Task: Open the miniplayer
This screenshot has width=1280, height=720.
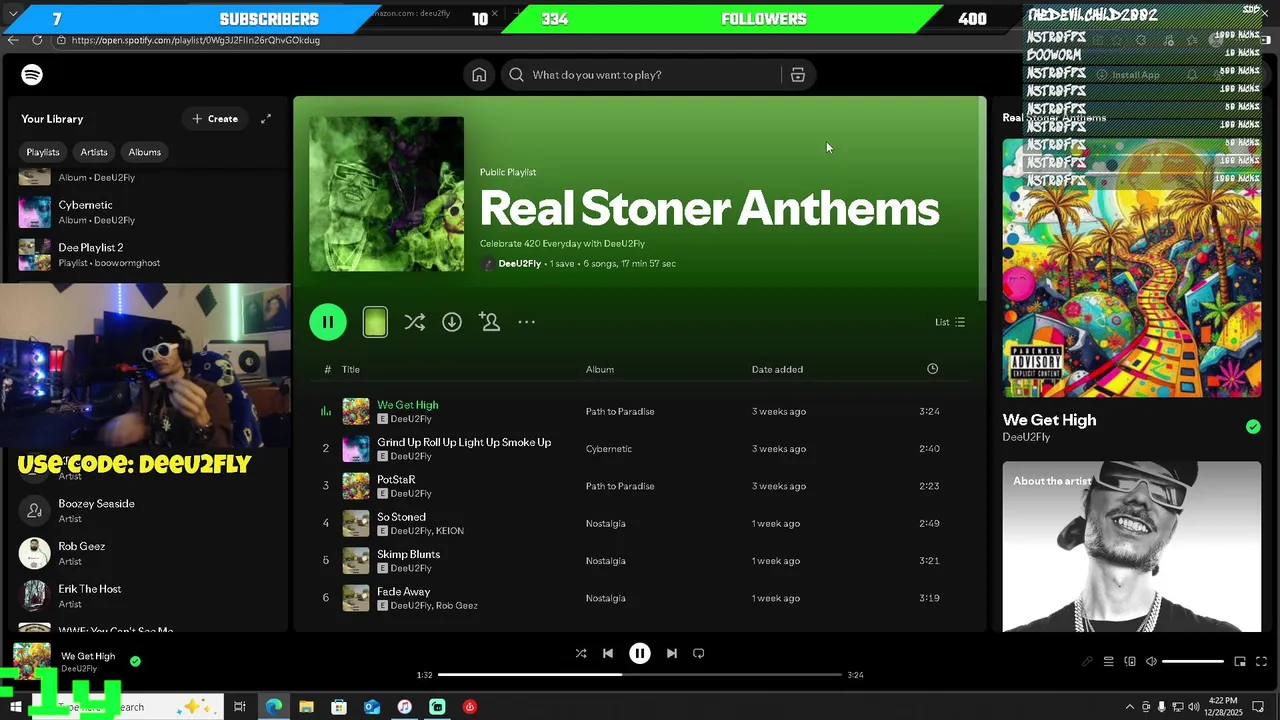Action: click(x=1240, y=661)
